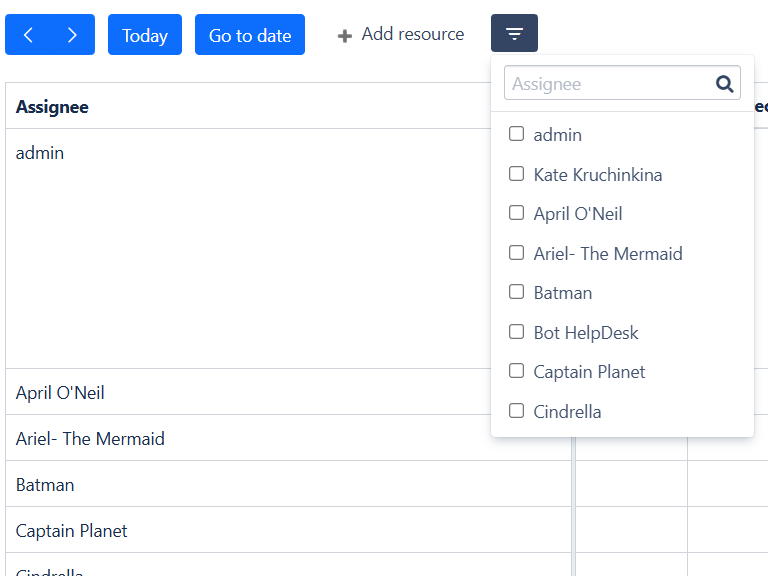This screenshot has height=576, width=768.
Task: Click the next period right arrow
Action: (x=72, y=35)
